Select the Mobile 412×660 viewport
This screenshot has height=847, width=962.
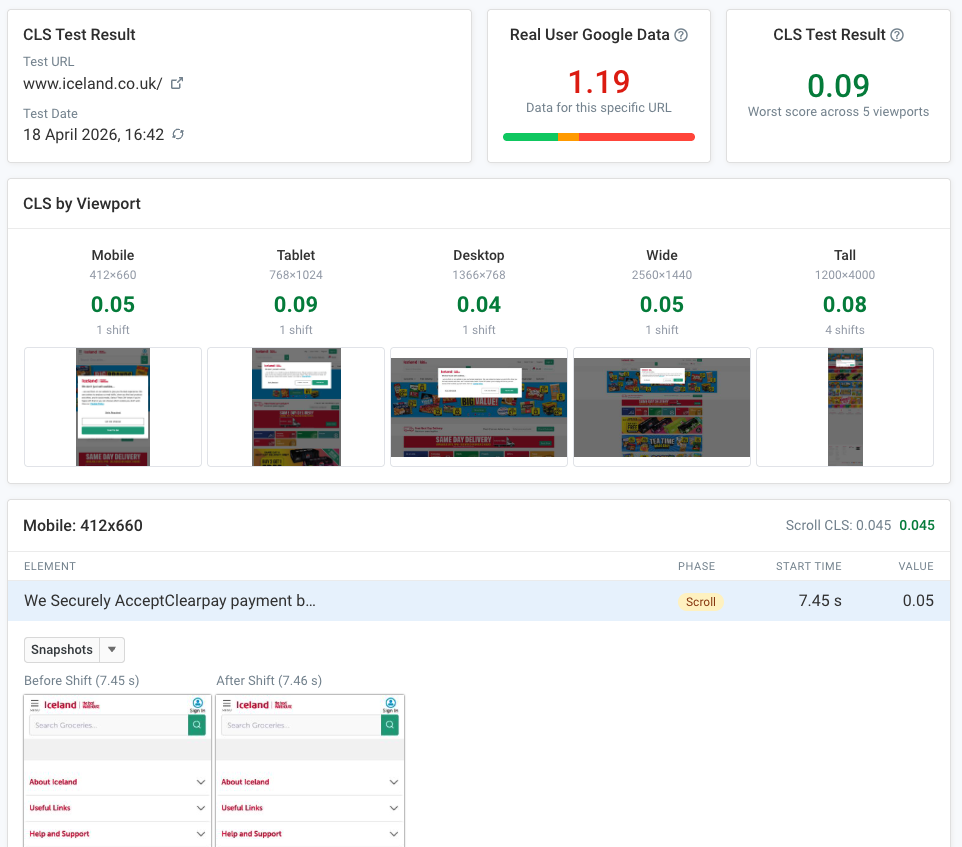(x=113, y=292)
